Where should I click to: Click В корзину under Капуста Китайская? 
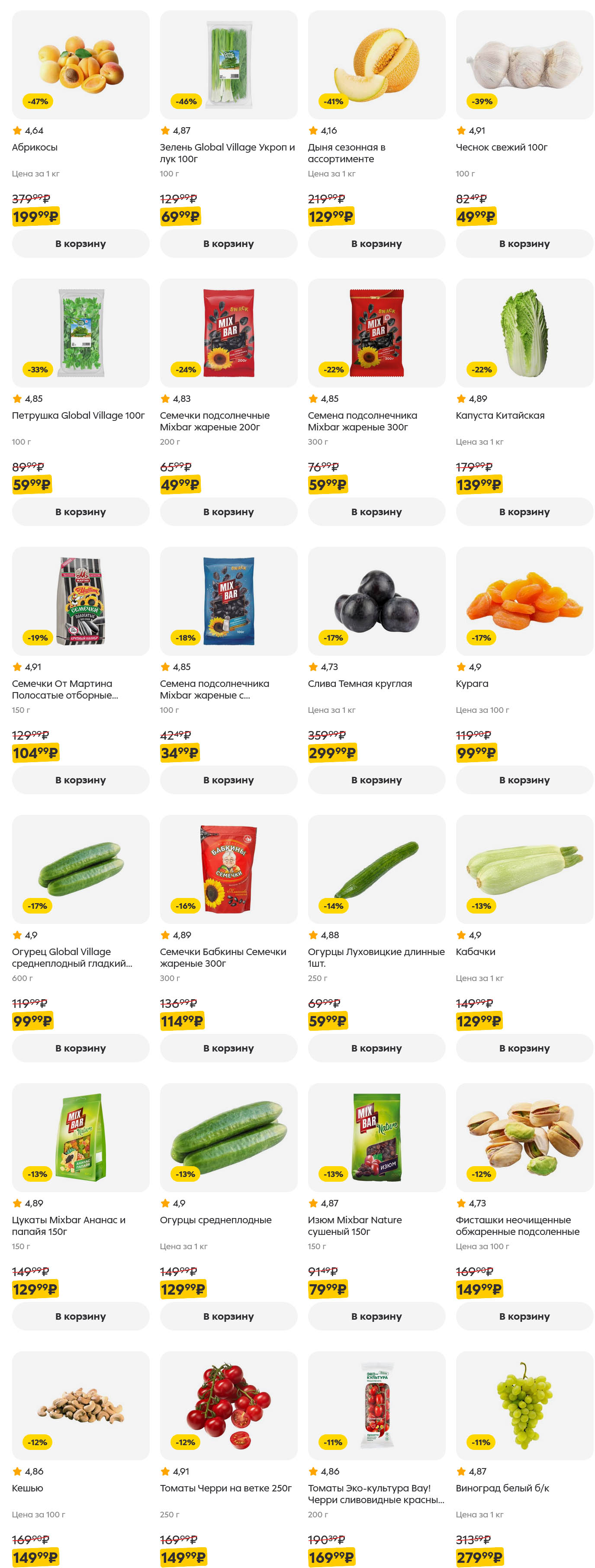[524, 512]
